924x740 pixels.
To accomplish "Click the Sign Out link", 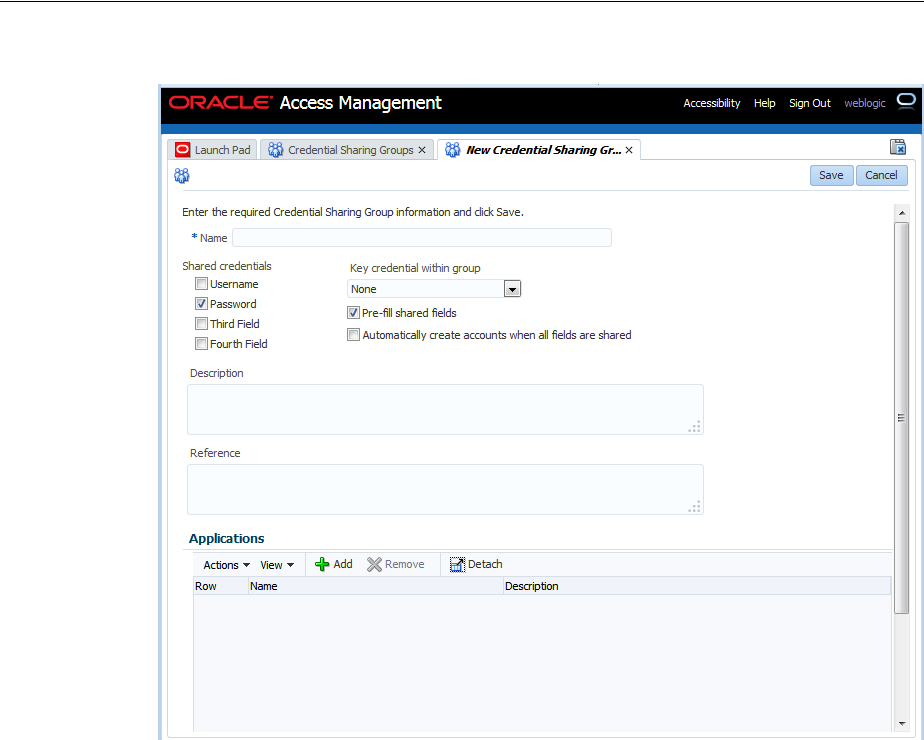I will (810, 103).
